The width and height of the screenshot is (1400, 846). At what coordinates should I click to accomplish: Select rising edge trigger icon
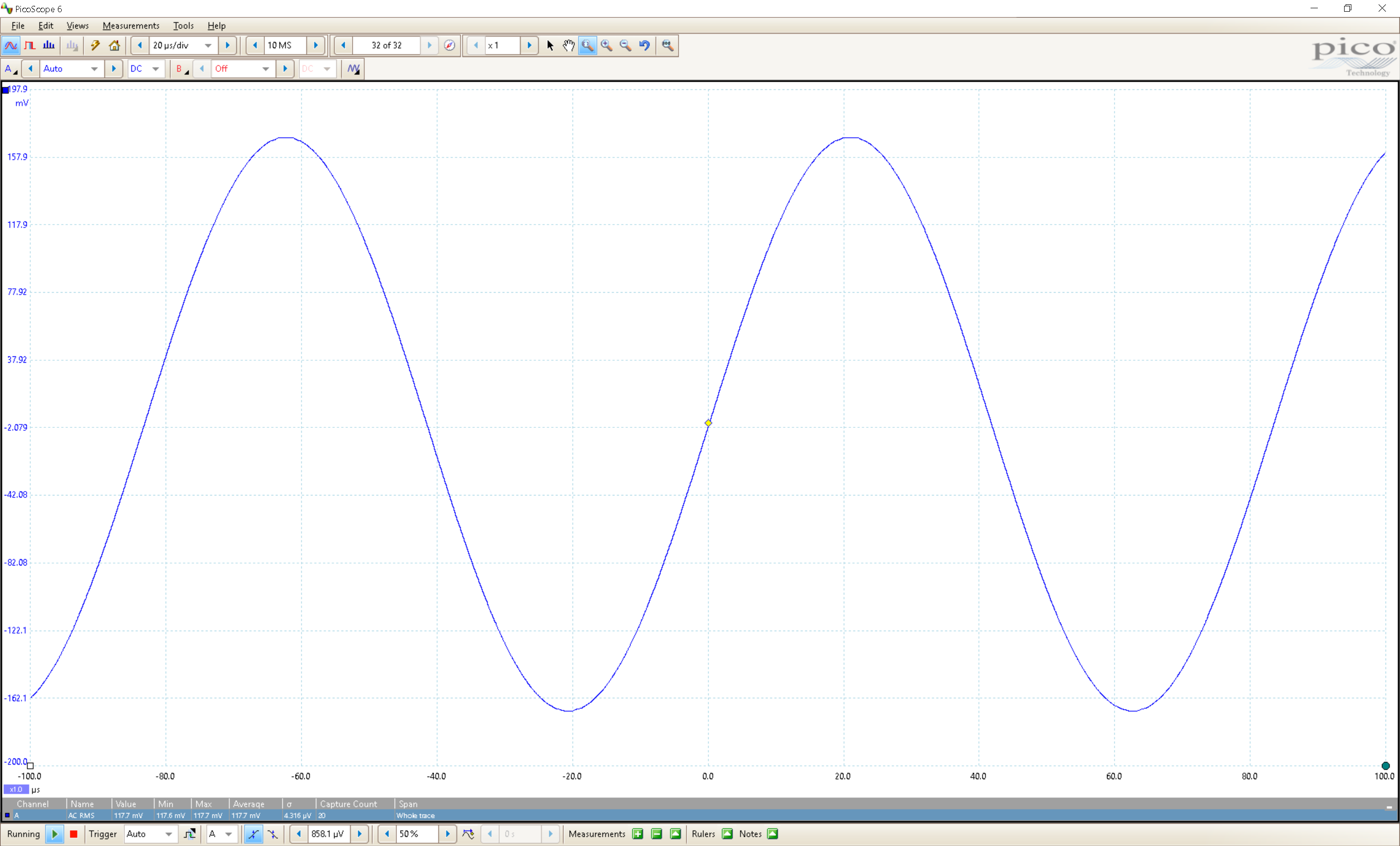click(x=253, y=834)
